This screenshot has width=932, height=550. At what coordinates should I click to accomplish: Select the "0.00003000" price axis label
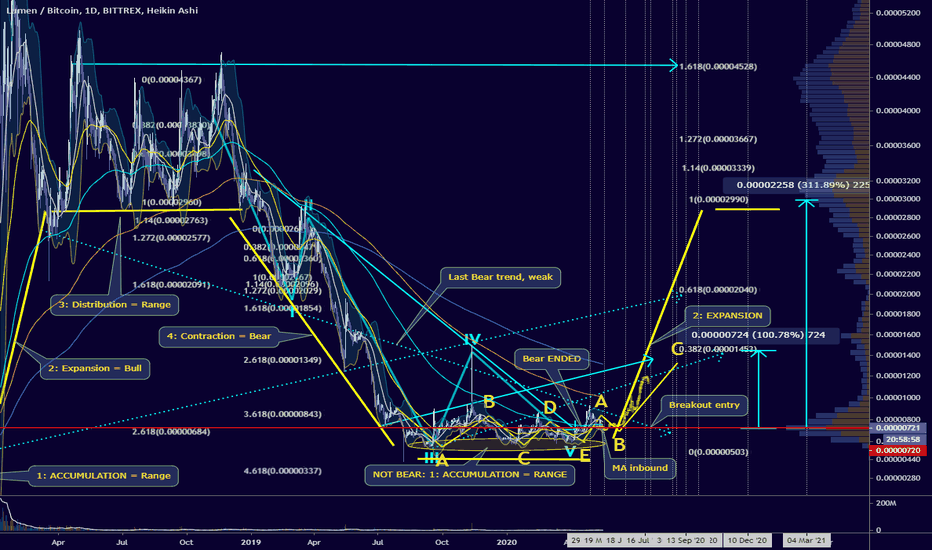point(898,199)
